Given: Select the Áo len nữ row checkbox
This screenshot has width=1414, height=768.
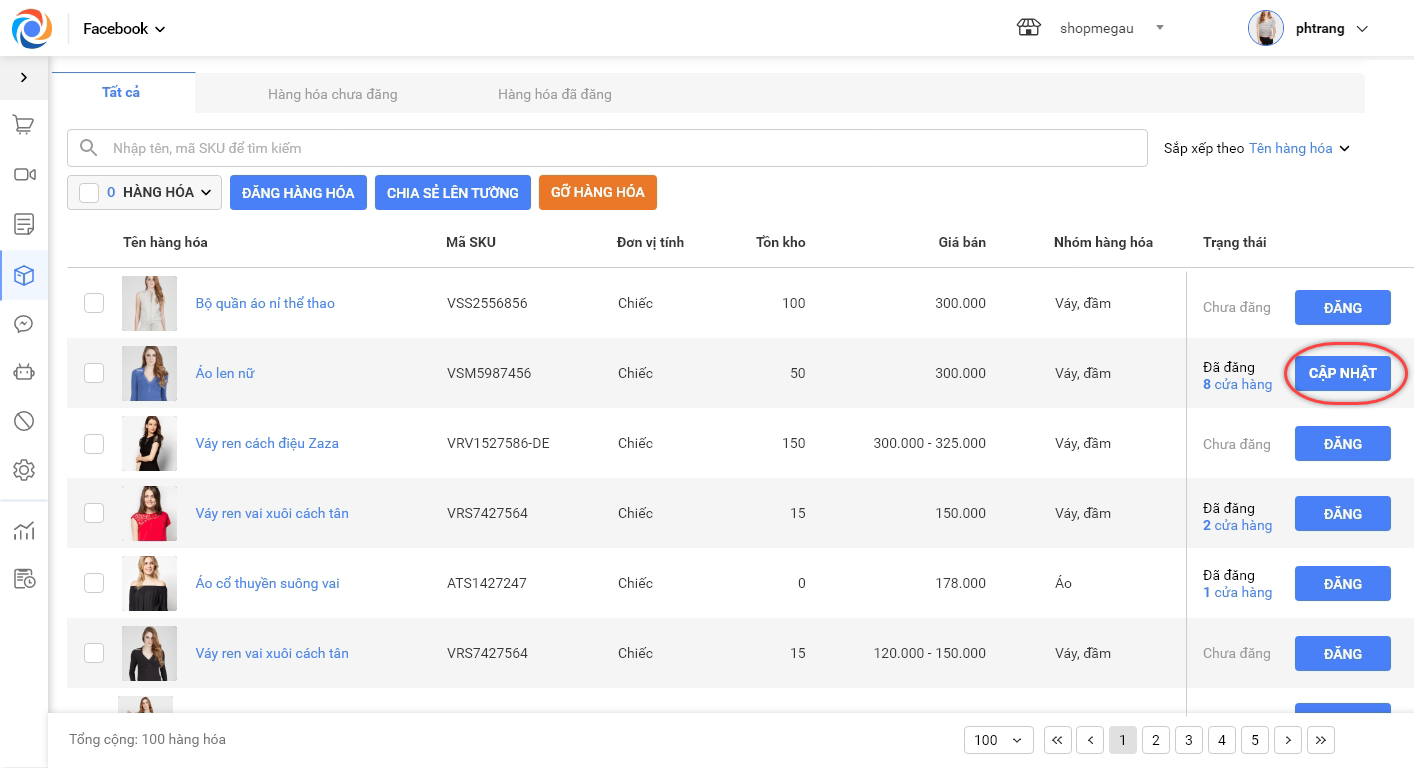Looking at the screenshot, I should (x=94, y=373).
